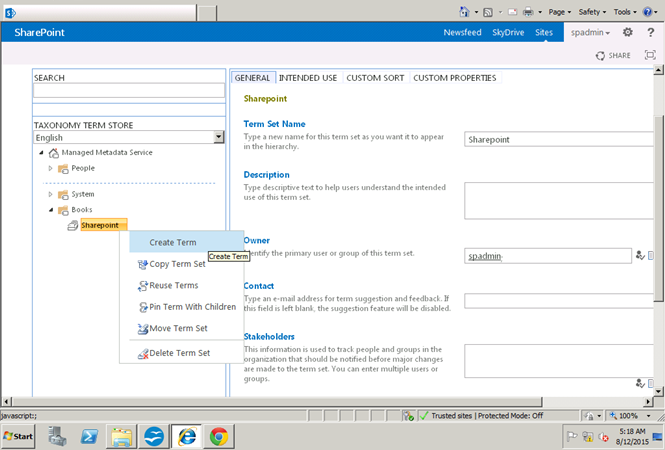
Task: Open File Explorer from the taskbar
Action: pyautogui.click(x=122, y=437)
